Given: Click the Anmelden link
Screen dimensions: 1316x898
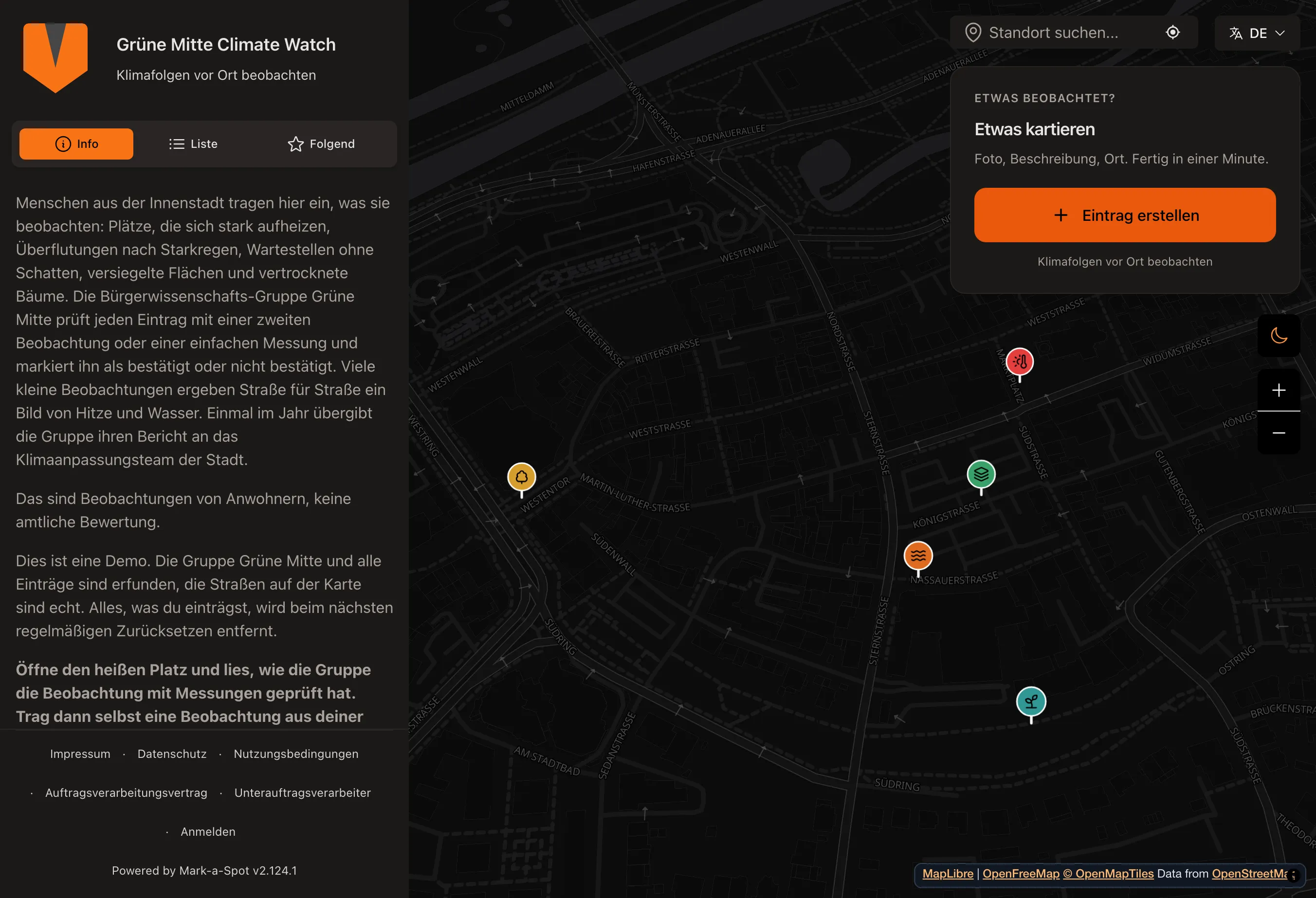Looking at the screenshot, I should pyautogui.click(x=208, y=832).
